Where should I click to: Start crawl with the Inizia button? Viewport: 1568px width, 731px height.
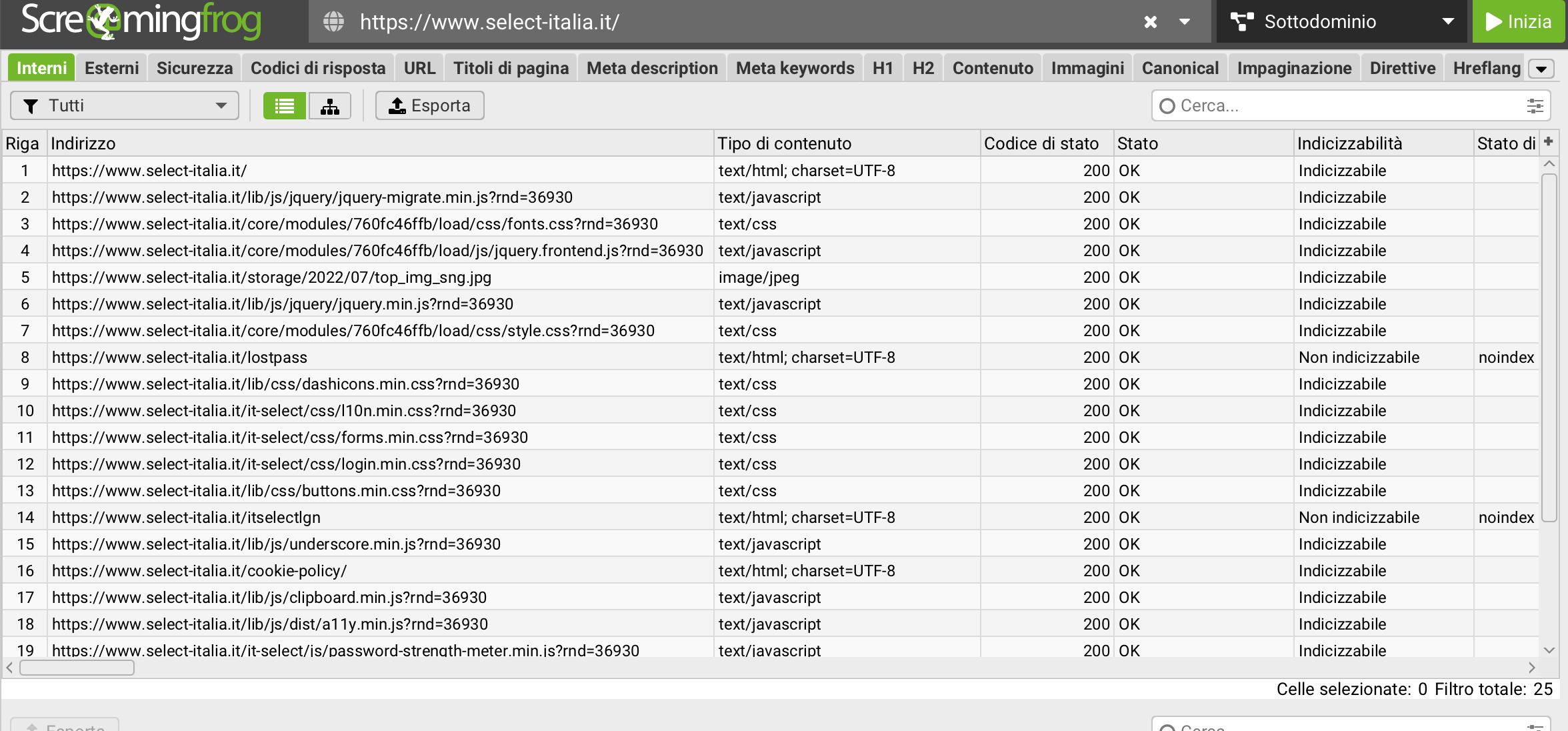pos(1519,21)
